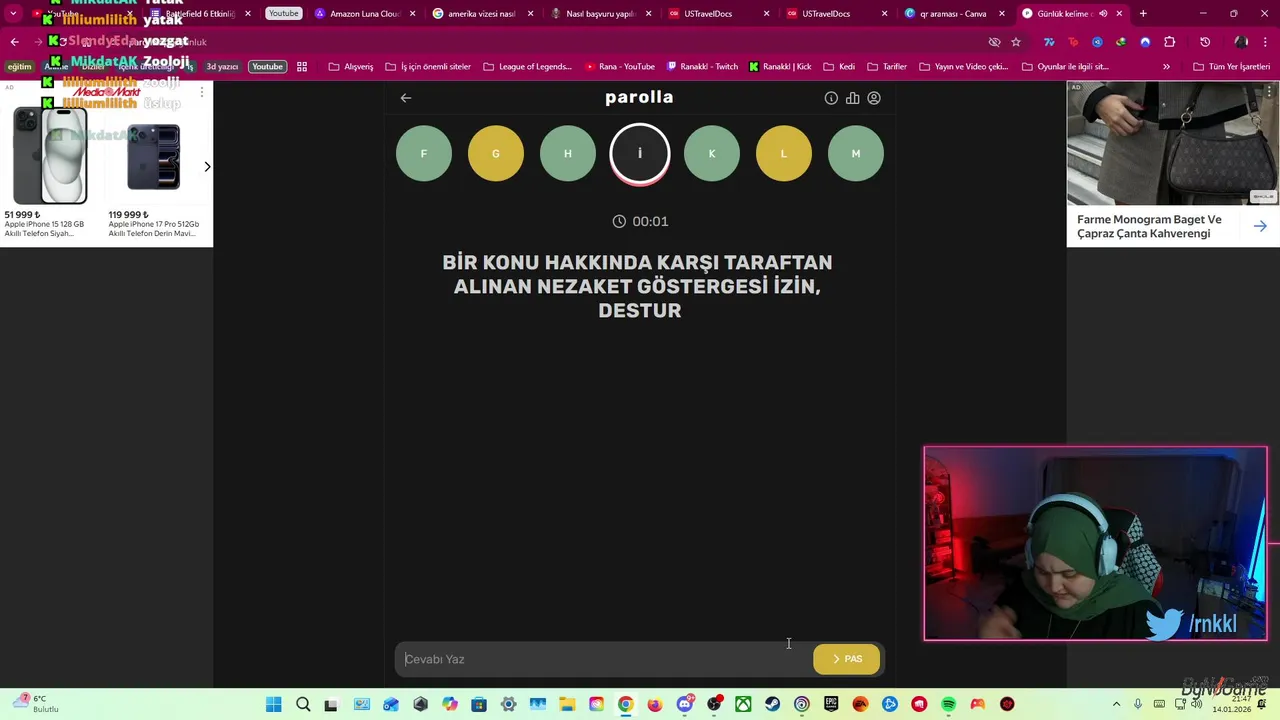Viewport: 1280px width, 720px height.
Task: Open the Oyunlar ile ilgili sit... folder
Action: [x=1065, y=67]
